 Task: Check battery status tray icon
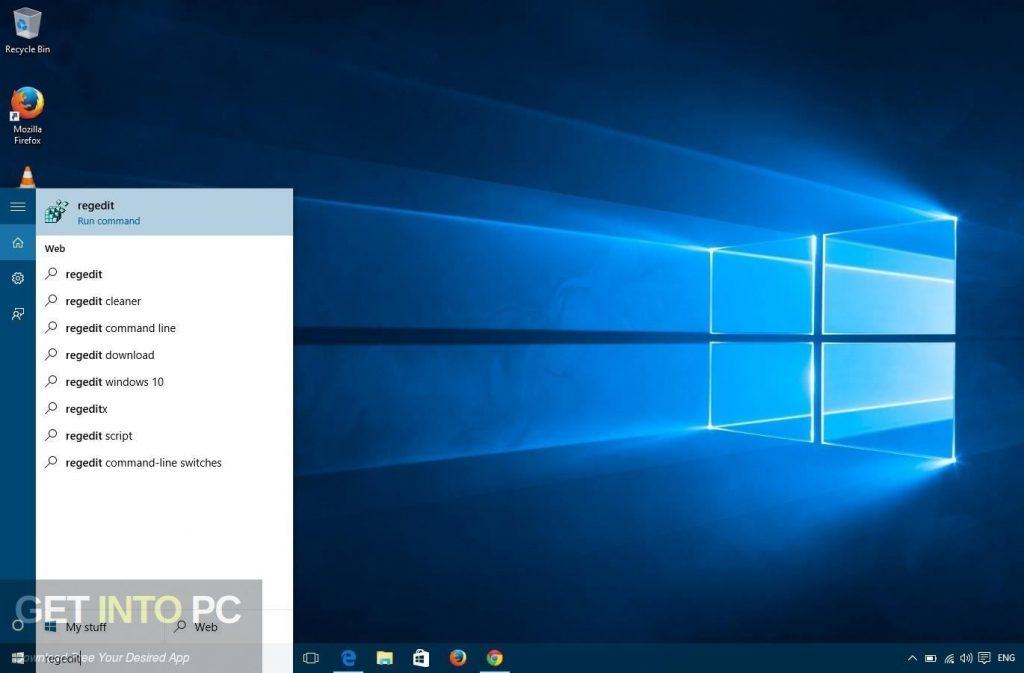931,658
